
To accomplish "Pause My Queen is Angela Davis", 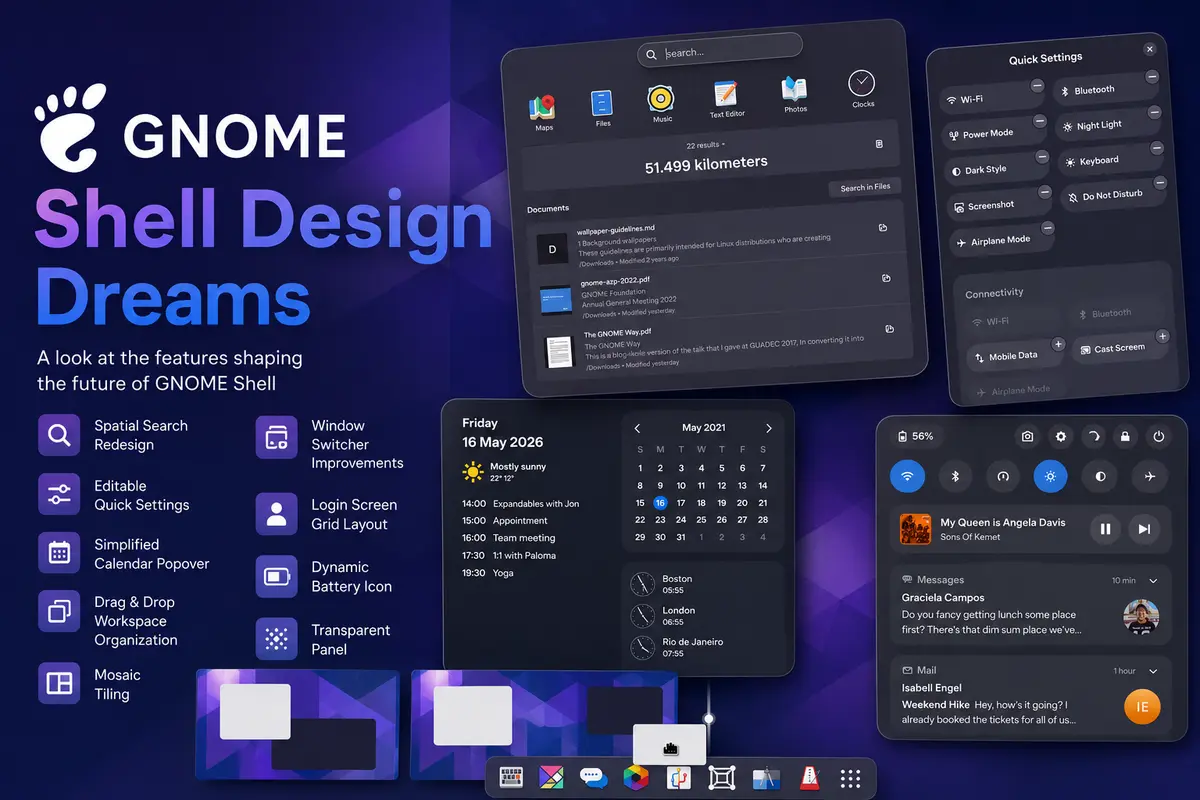I will pyautogui.click(x=1105, y=529).
